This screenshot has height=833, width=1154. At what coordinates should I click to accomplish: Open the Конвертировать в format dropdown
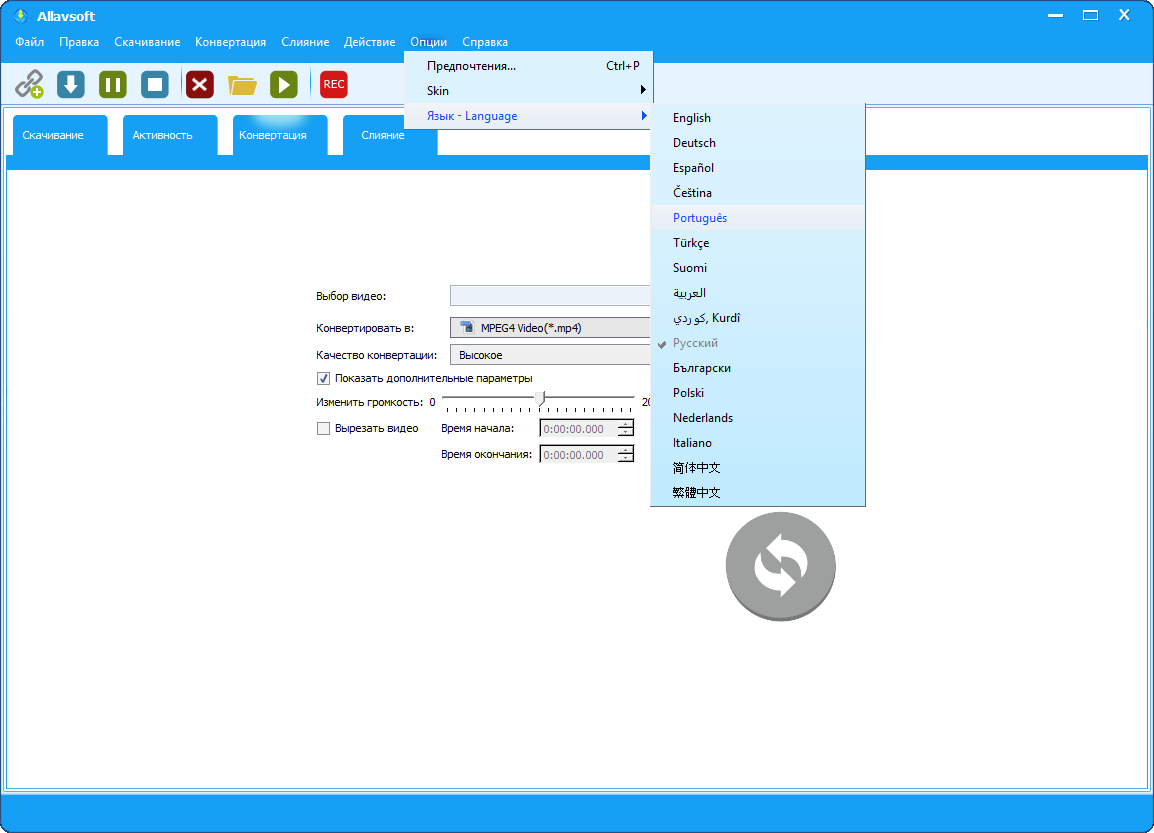coord(550,327)
